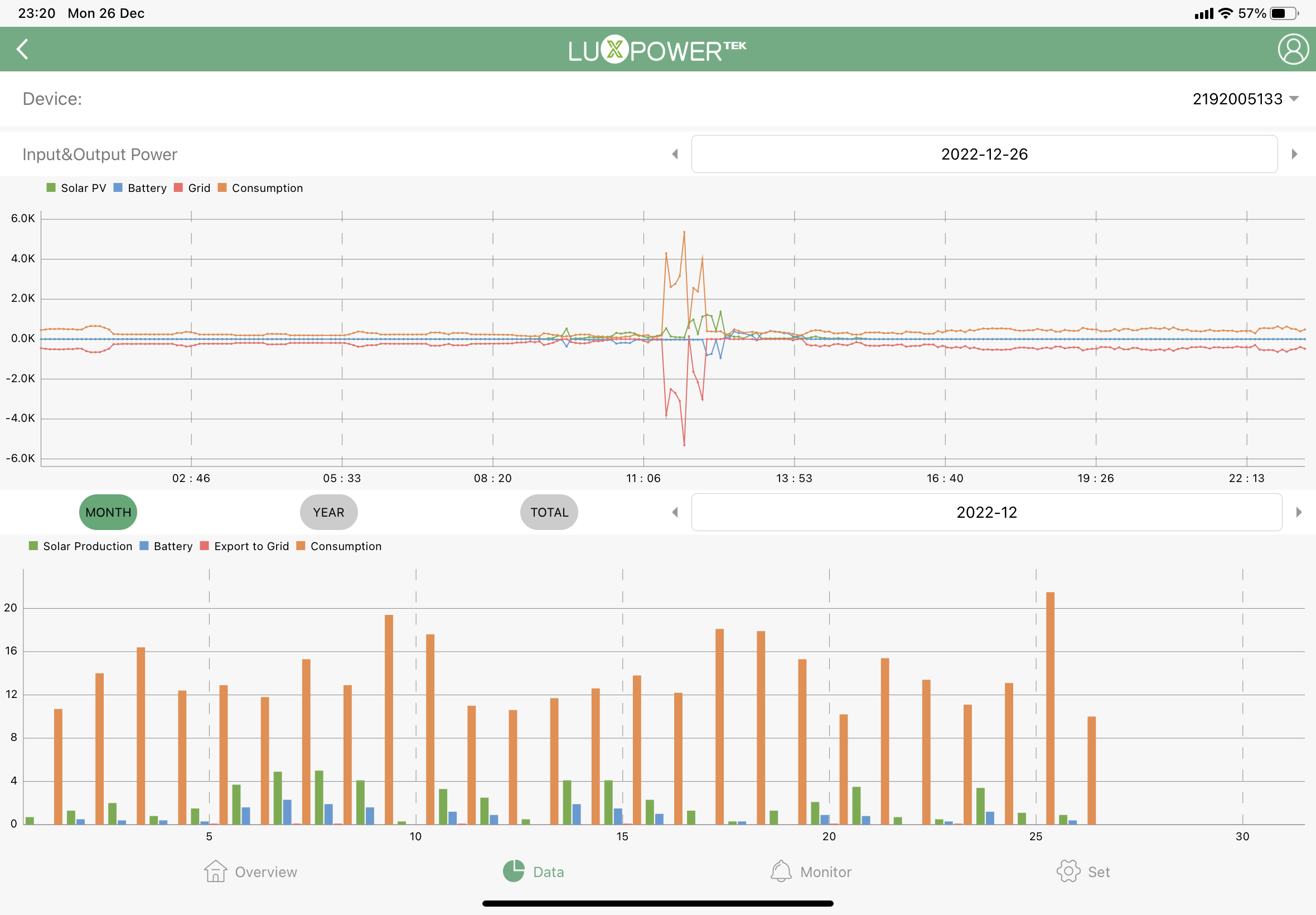Tap the 22 : 13 time axis label

(x=1247, y=478)
